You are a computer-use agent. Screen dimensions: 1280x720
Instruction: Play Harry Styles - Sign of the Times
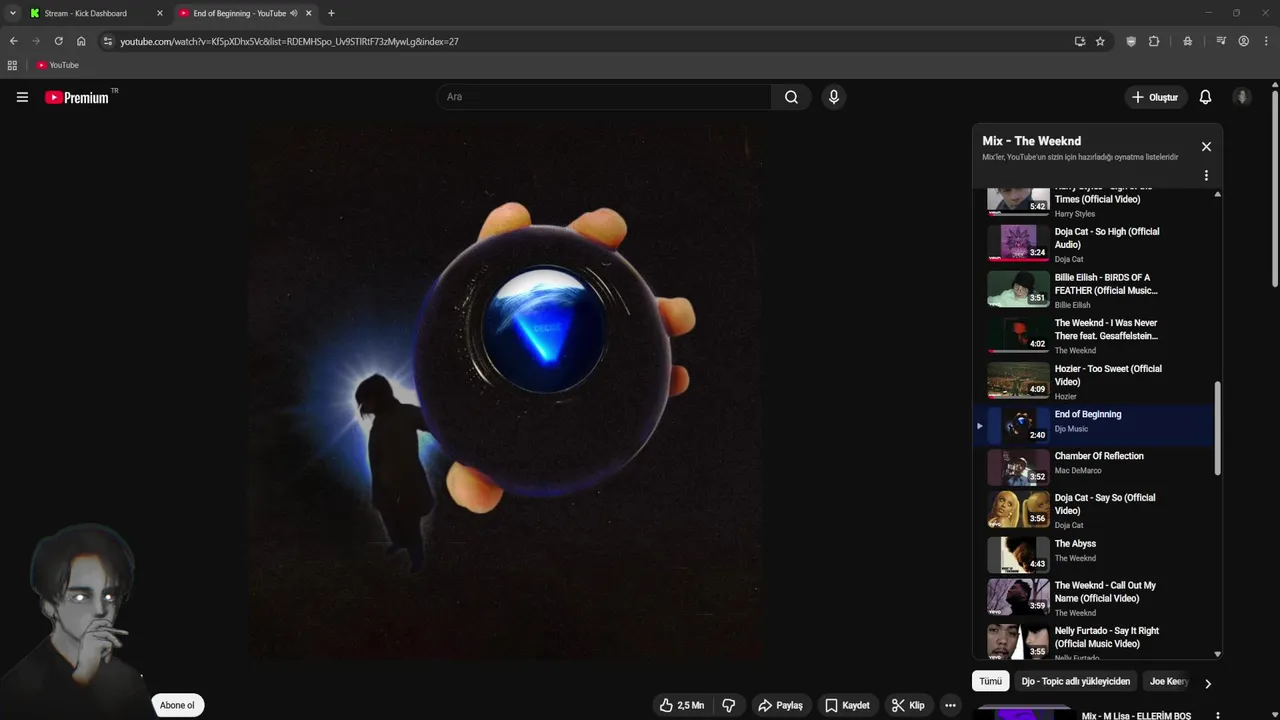pos(1095,202)
